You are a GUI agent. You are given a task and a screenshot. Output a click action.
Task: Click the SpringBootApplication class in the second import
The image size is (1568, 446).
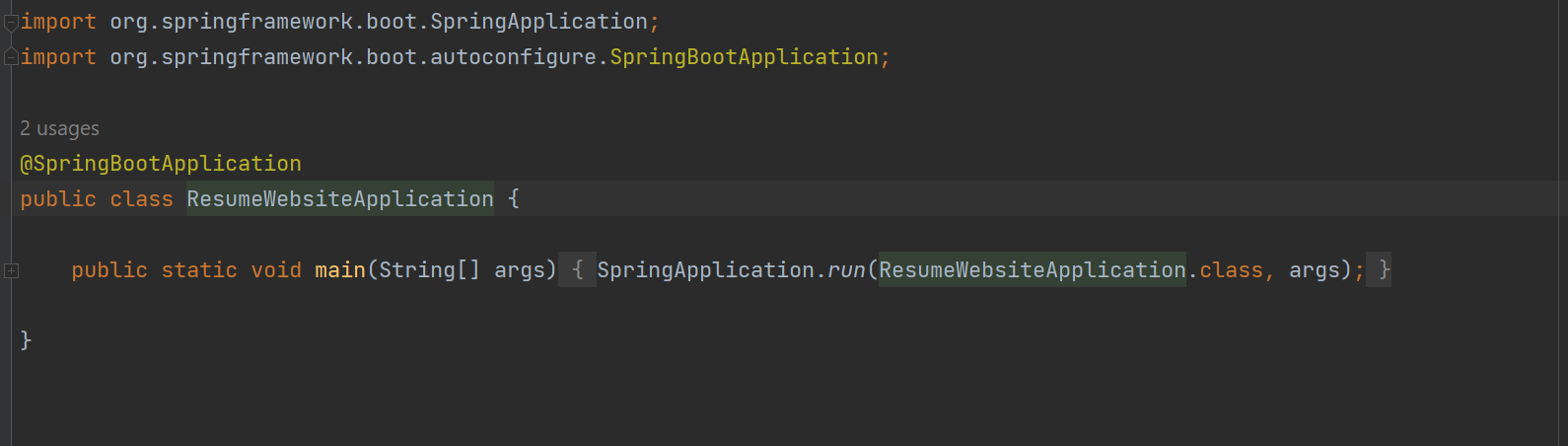tap(745, 57)
